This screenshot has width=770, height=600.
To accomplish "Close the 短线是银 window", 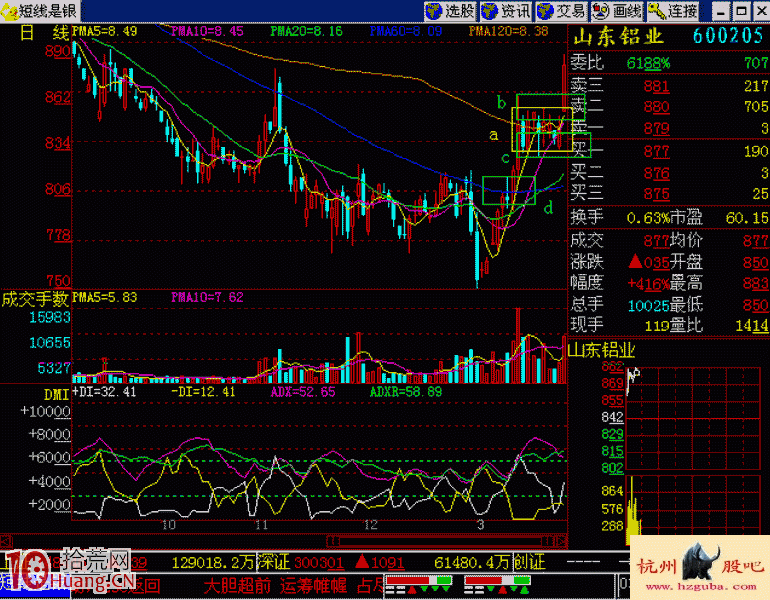I will (x=762, y=11).
